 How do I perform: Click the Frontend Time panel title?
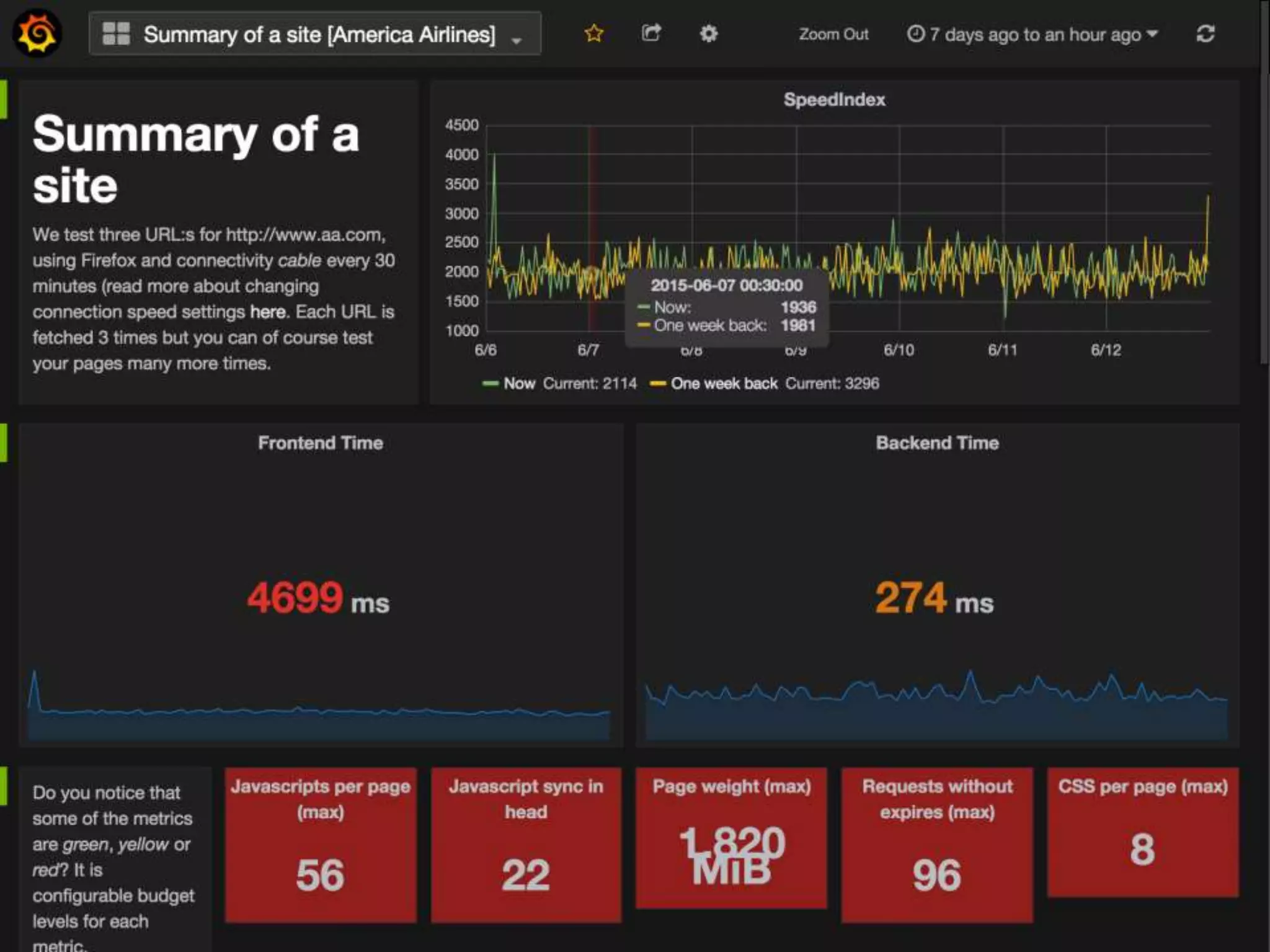(x=320, y=443)
